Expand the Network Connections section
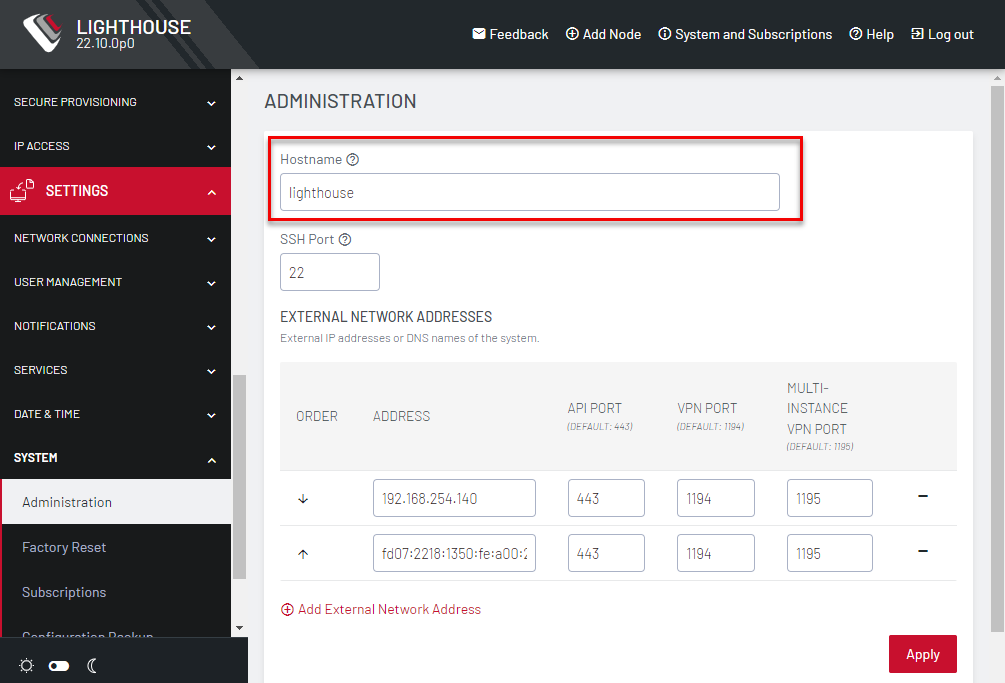Image resolution: width=1005 pixels, height=683 pixels. [115, 238]
